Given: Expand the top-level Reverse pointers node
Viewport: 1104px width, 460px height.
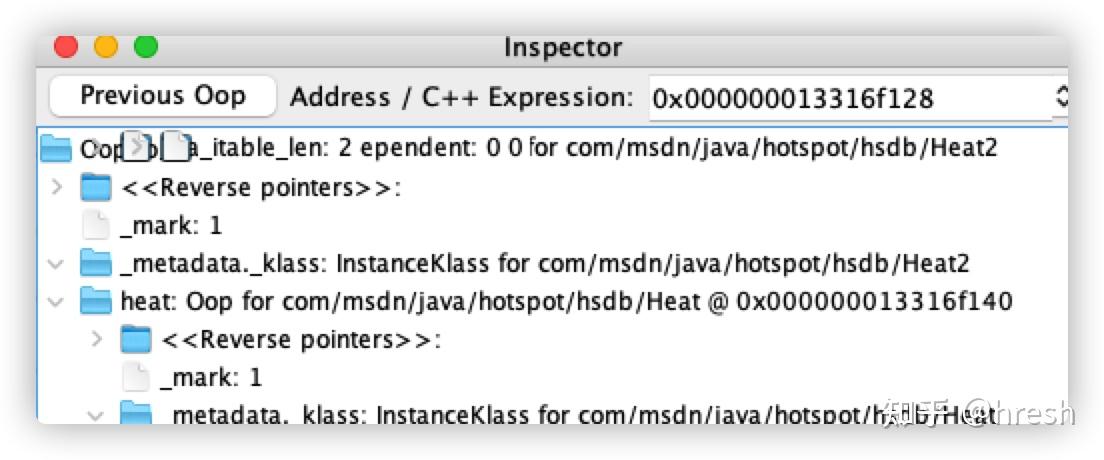Looking at the screenshot, I should (x=58, y=187).
